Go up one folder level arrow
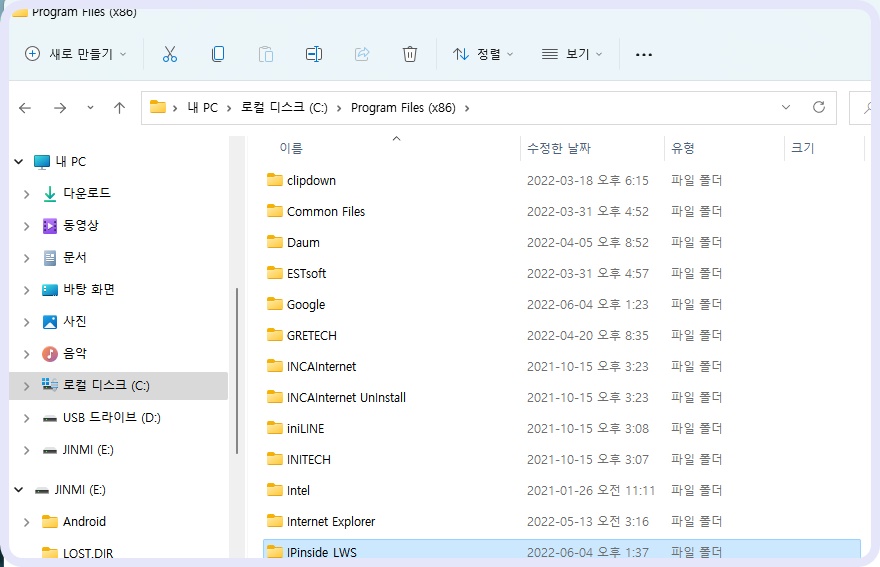This screenshot has height=567, width=880. coord(119,108)
